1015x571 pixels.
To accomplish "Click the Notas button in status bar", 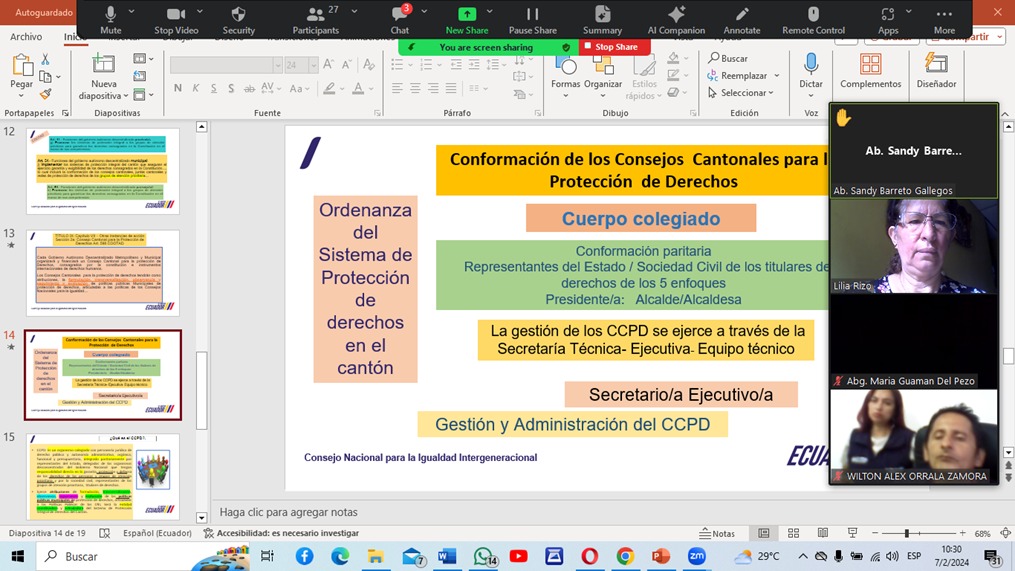I will [x=717, y=533].
